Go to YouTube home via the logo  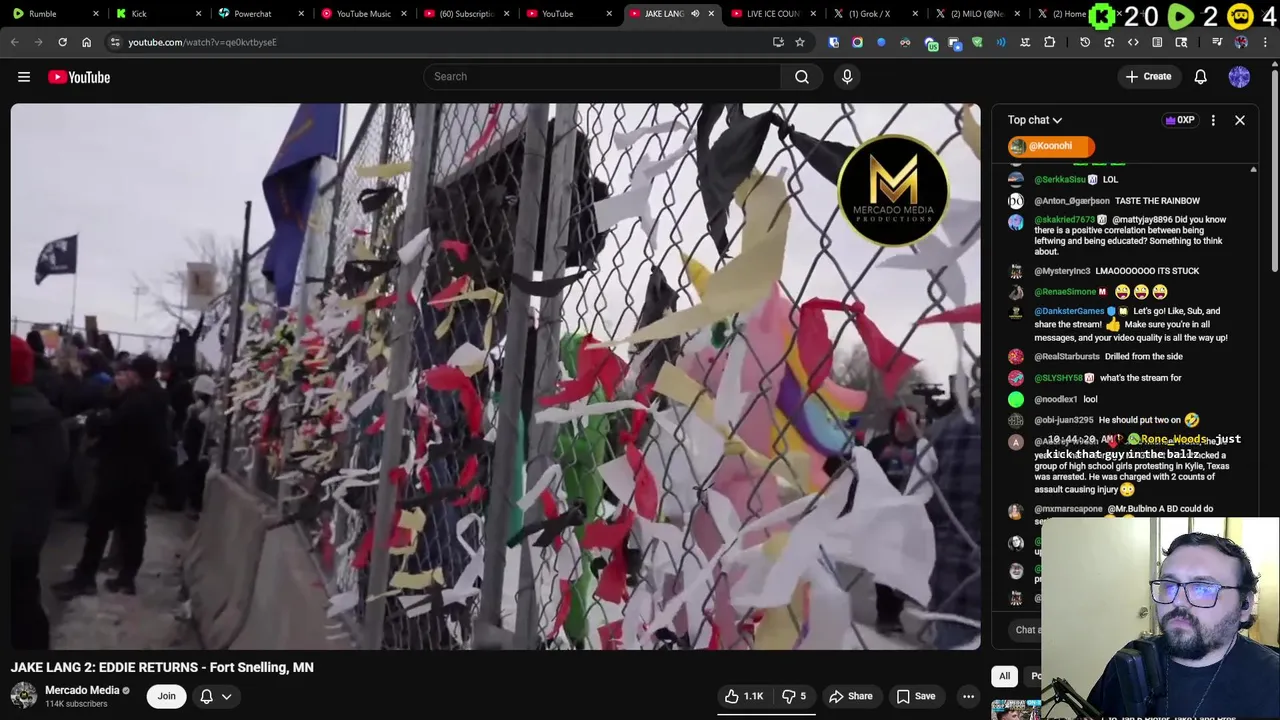point(79,77)
